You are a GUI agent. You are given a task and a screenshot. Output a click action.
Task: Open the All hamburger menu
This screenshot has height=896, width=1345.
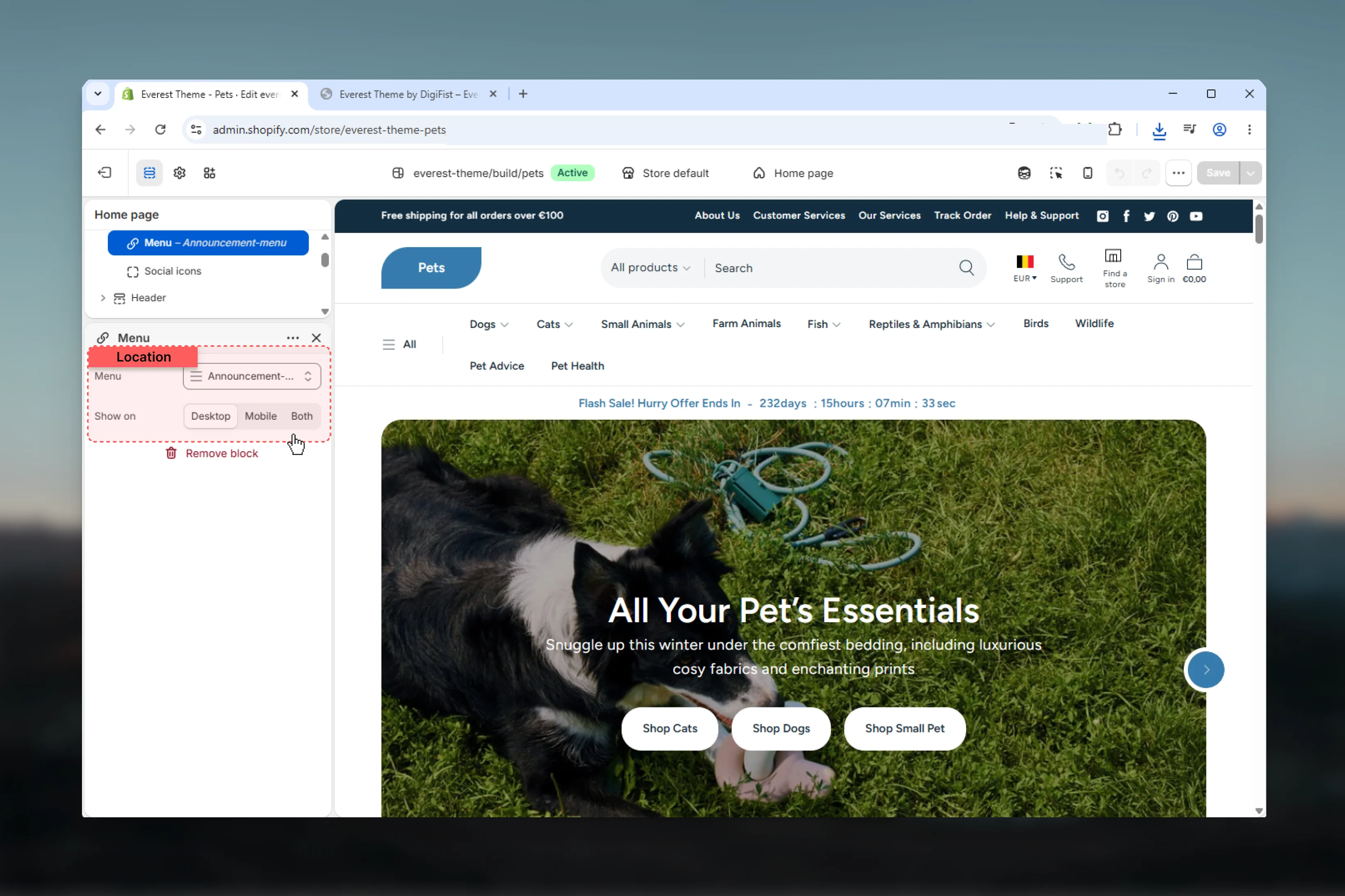tap(399, 344)
